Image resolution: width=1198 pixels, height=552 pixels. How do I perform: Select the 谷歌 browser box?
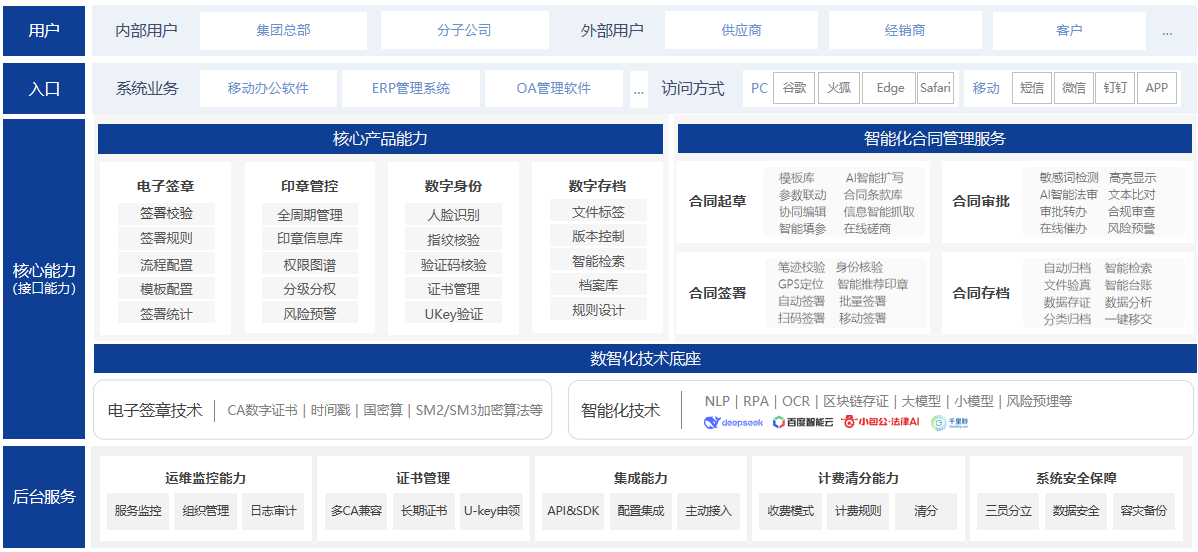794,88
